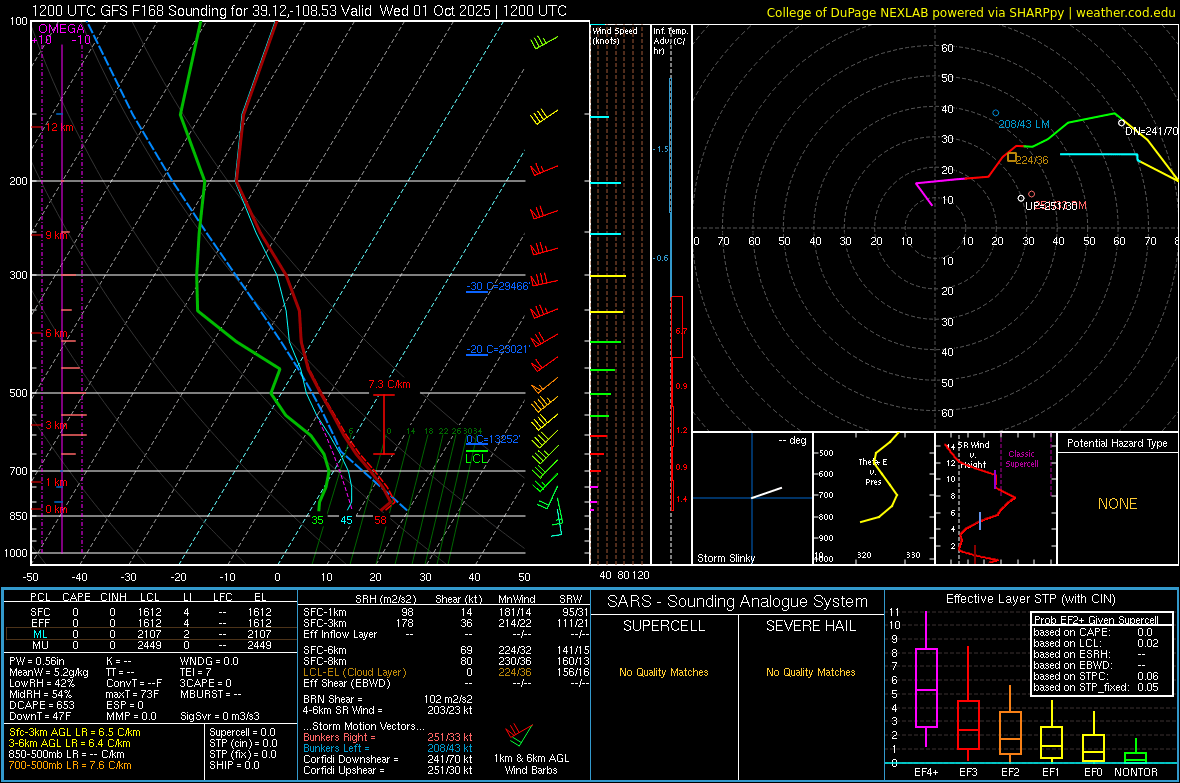
Task: Click the maxT = 73F value
Action: click(132, 694)
